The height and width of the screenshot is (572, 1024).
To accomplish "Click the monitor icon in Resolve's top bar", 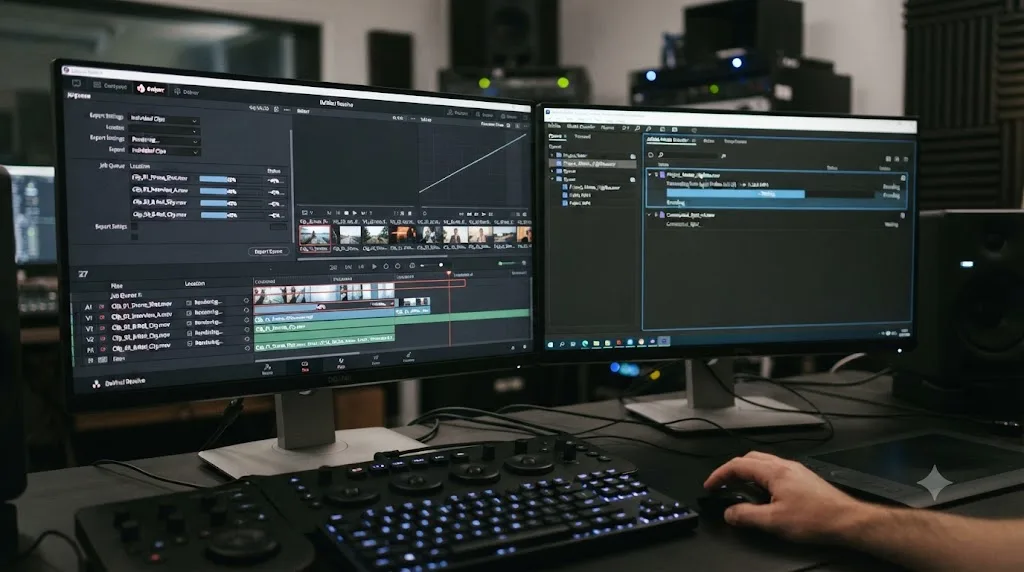I will (x=76, y=83).
